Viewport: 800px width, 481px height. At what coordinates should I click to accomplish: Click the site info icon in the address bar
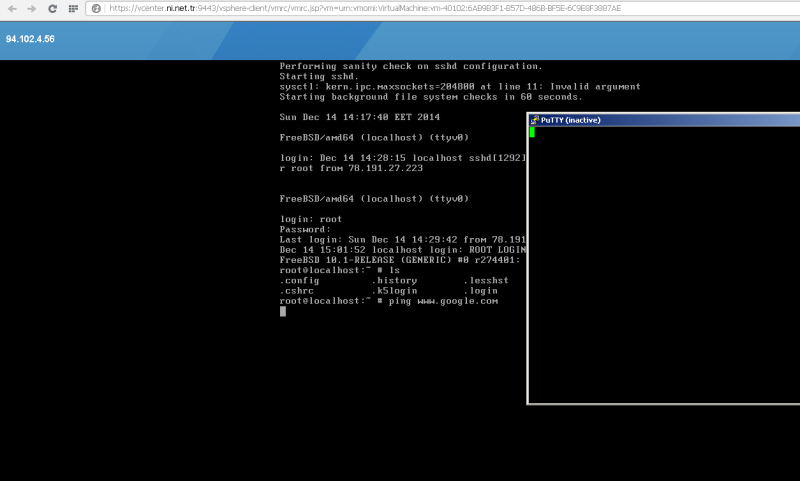click(96, 9)
